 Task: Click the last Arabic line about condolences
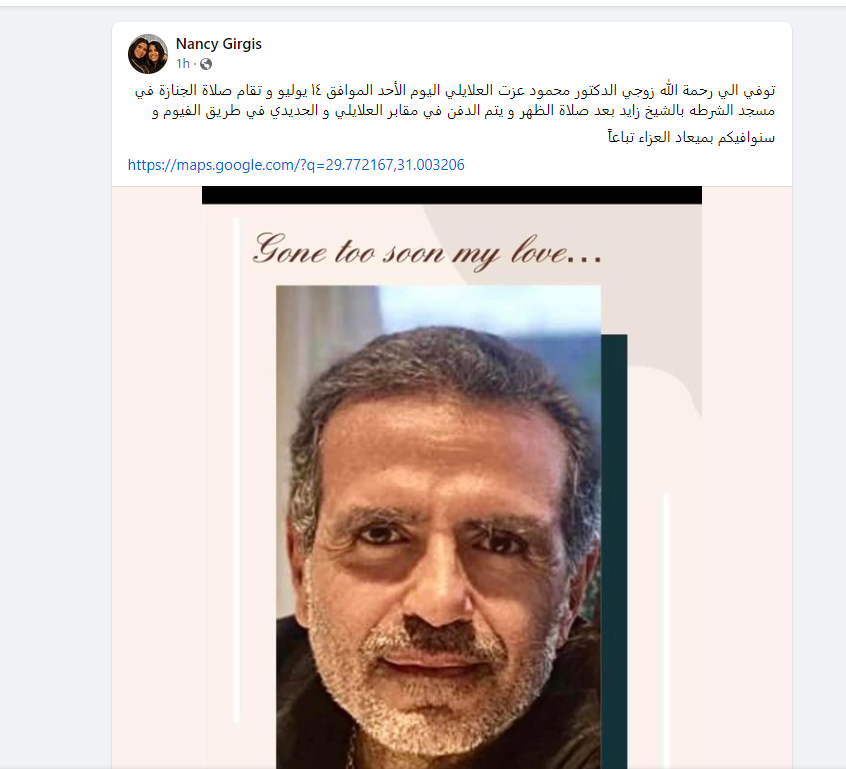[x=691, y=138]
